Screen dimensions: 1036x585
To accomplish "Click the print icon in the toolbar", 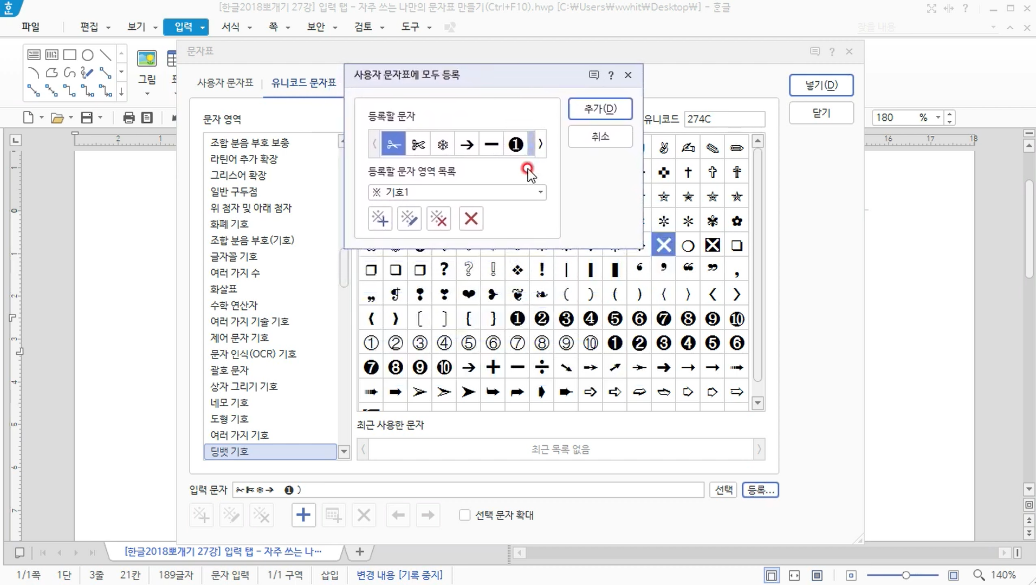I will (x=129, y=118).
